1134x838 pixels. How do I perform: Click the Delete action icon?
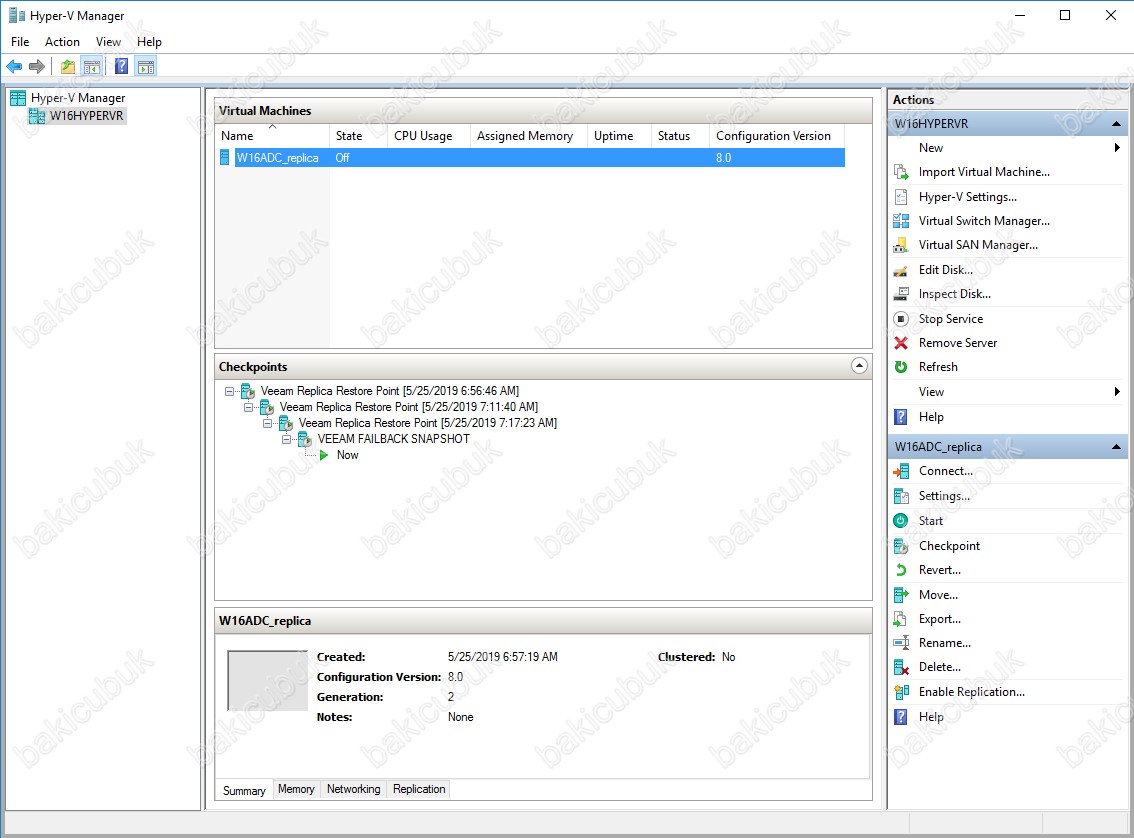pos(901,667)
